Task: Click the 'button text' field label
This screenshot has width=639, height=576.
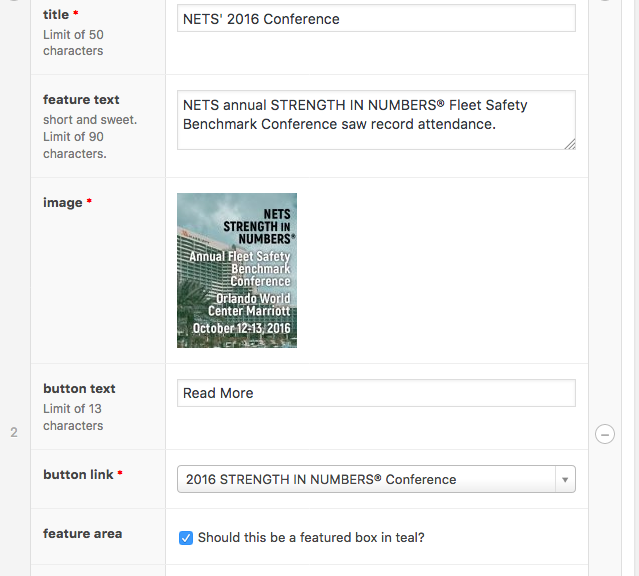Action: [79, 389]
